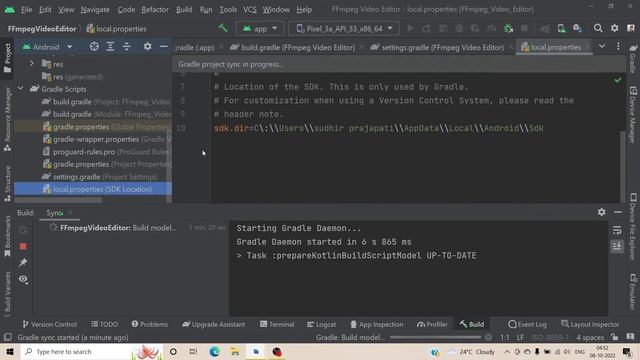Expand the res folder node
640x360 pixels.
coord(32,64)
